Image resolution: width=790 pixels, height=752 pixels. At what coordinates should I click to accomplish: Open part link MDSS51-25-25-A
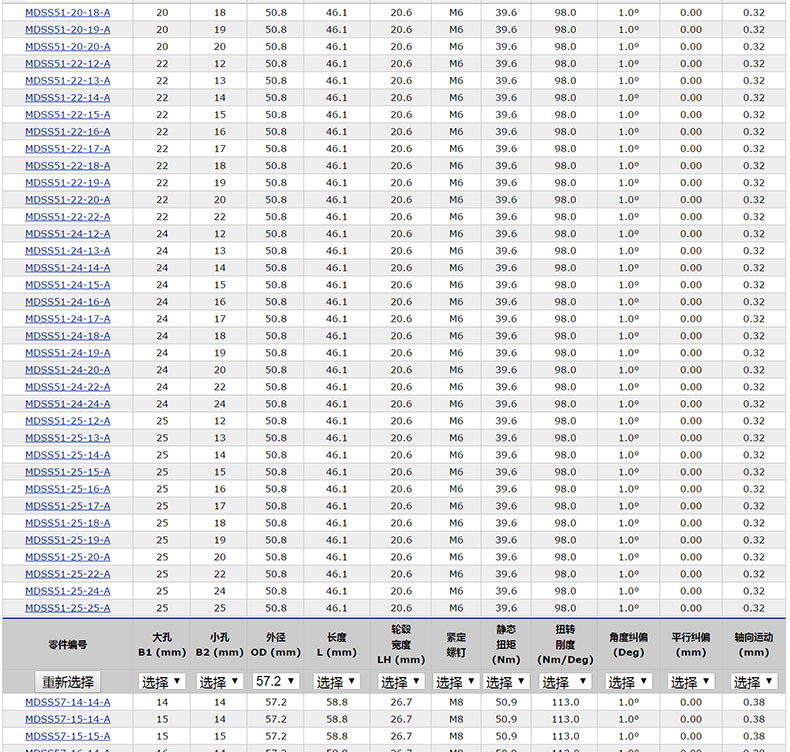click(68, 607)
